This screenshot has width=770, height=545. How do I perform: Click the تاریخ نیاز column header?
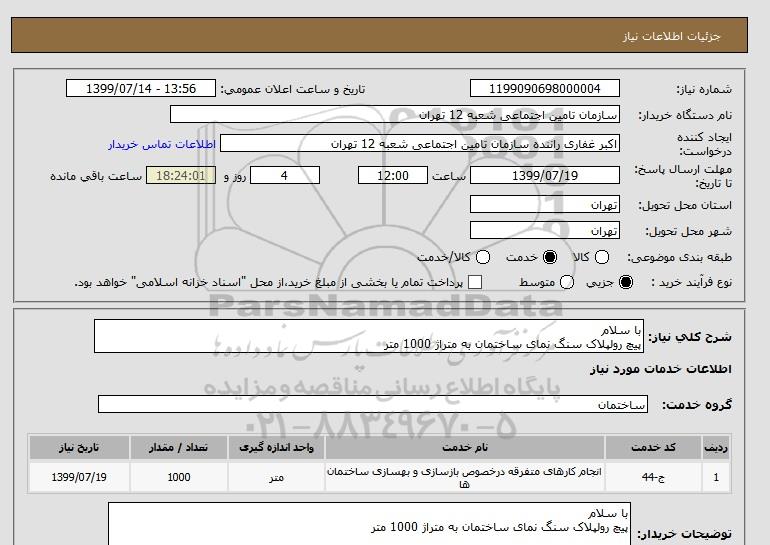coord(79,447)
